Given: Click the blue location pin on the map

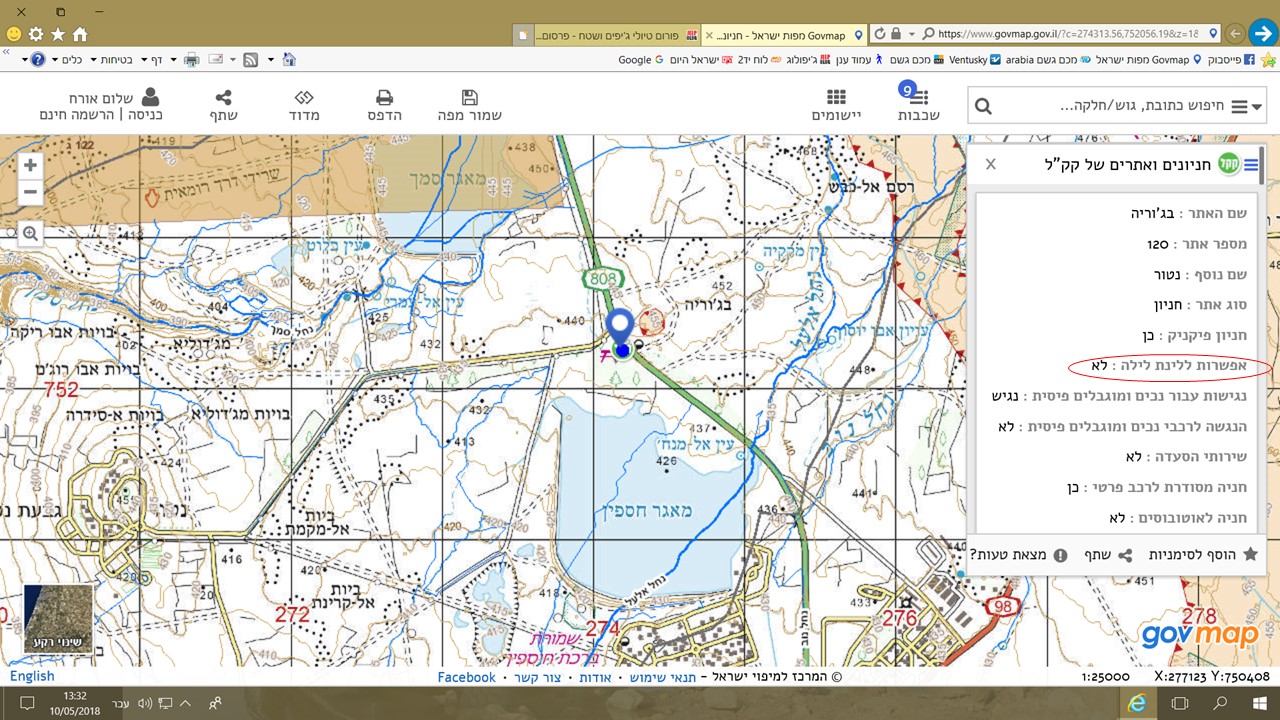Looking at the screenshot, I should (x=621, y=327).
